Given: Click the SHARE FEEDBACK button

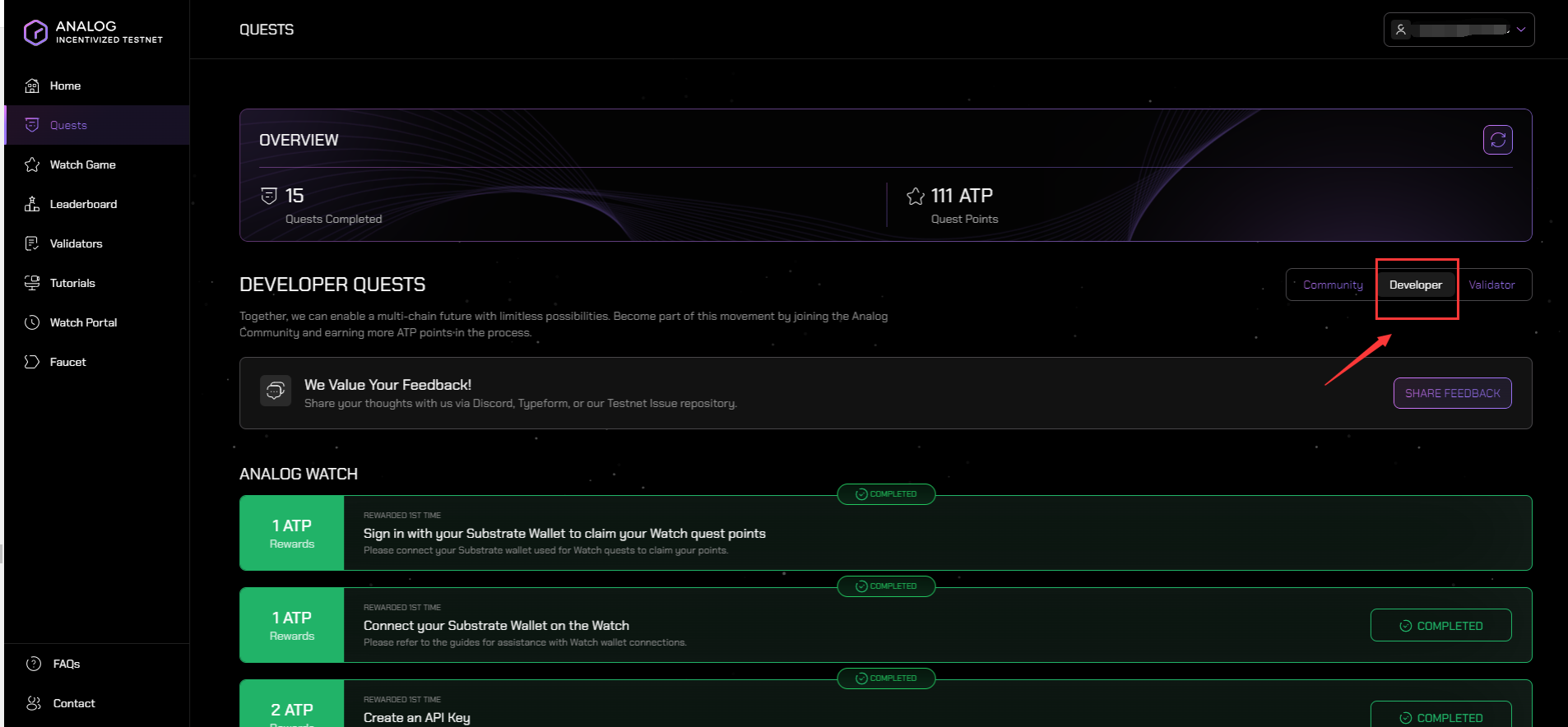Looking at the screenshot, I should [x=1452, y=393].
